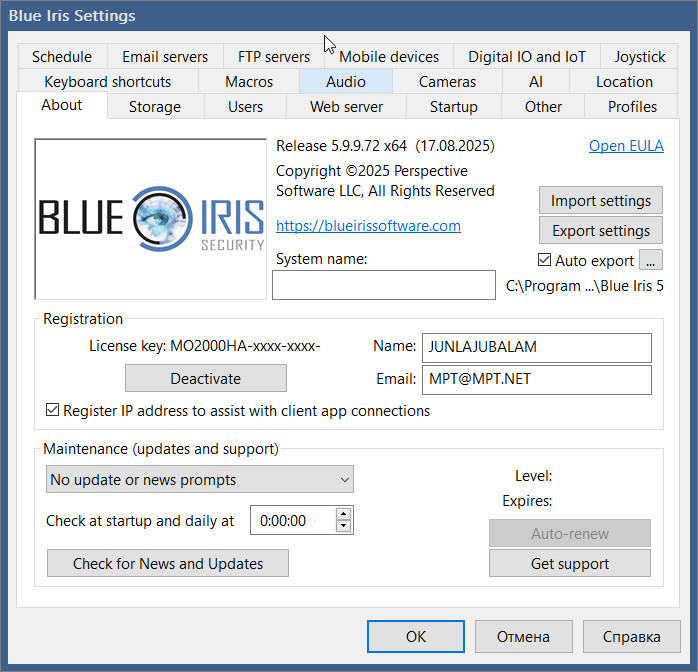Go to the Storage tab

155,106
